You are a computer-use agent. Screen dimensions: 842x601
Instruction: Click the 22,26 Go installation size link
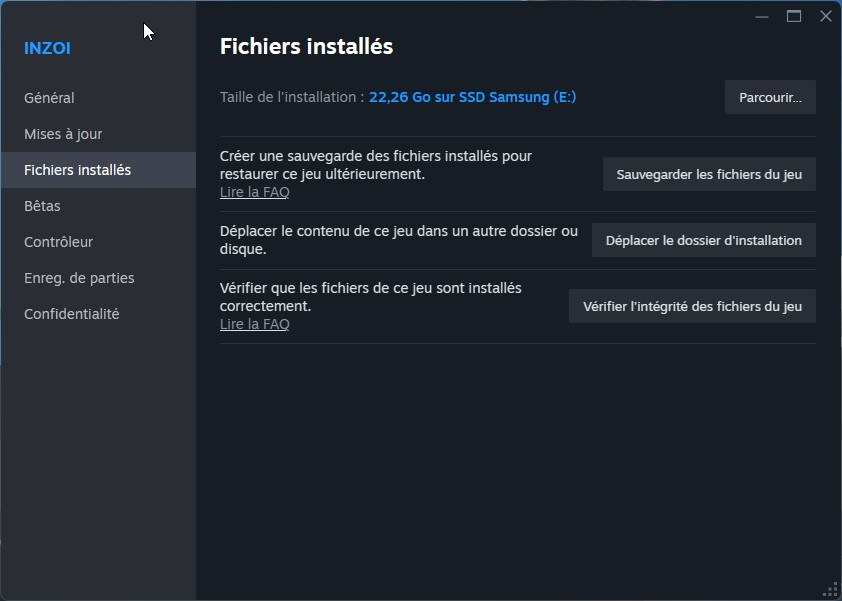(x=473, y=97)
